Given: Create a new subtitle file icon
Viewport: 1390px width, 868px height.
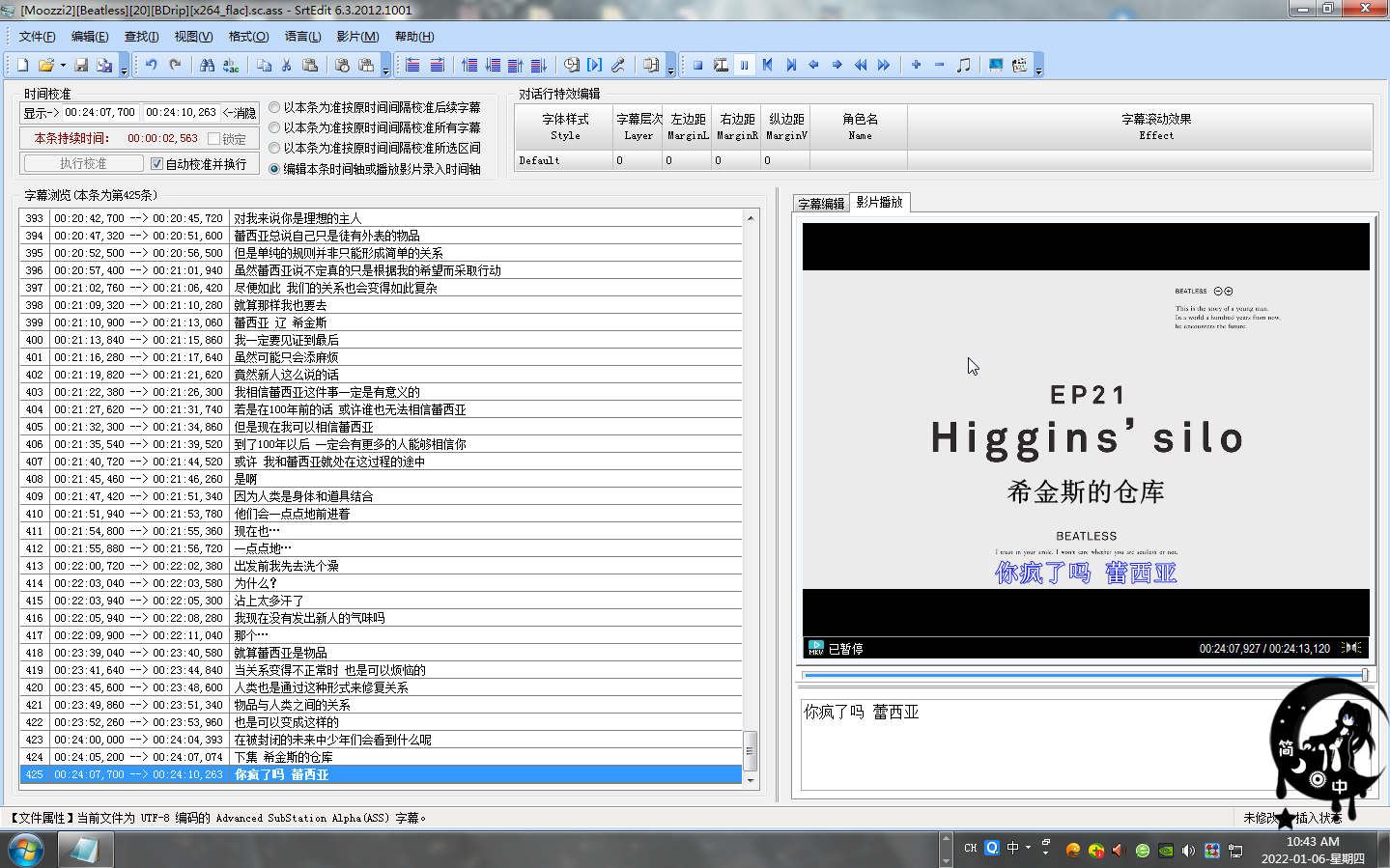Looking at the screenshot, I should (x=22, y=65).
